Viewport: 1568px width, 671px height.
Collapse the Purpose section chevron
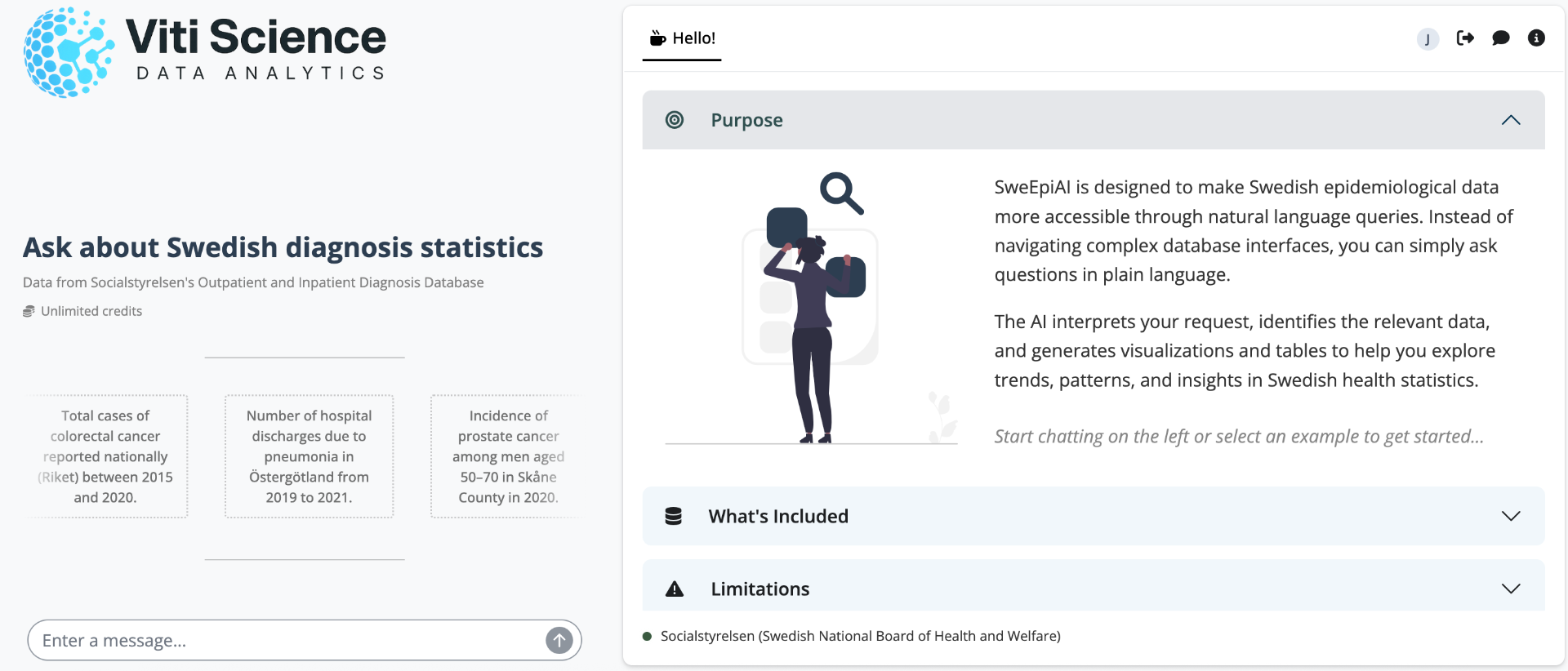[1511, 120]
